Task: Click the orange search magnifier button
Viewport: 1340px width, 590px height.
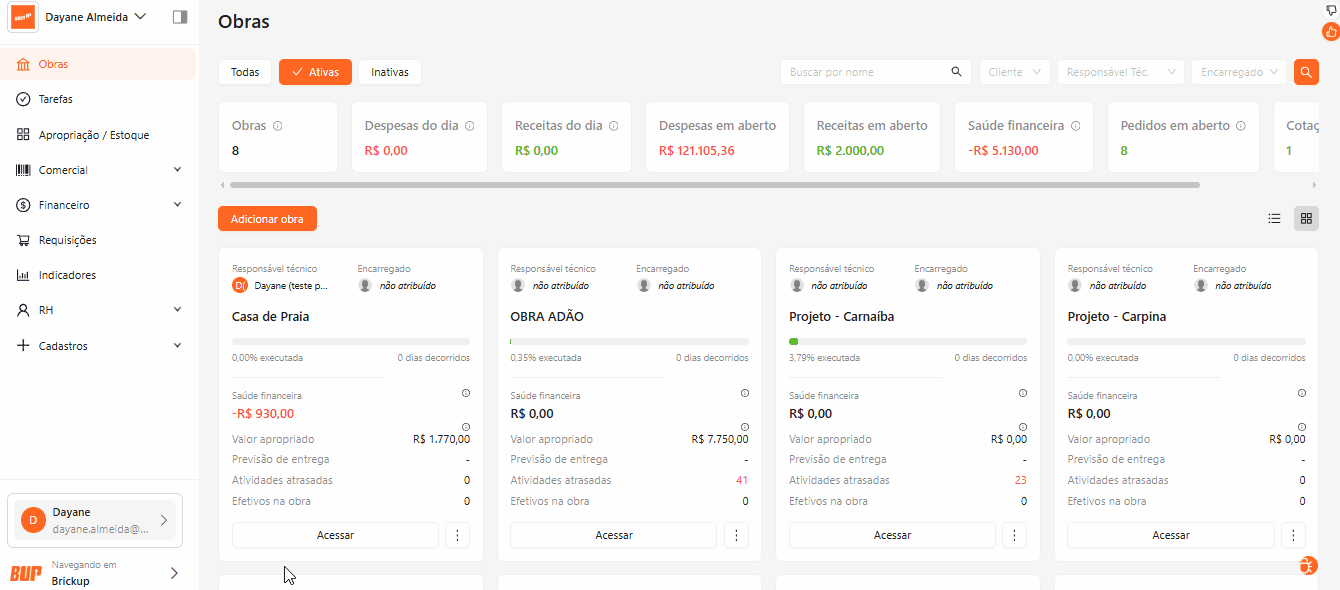Action: [1305, 72]
